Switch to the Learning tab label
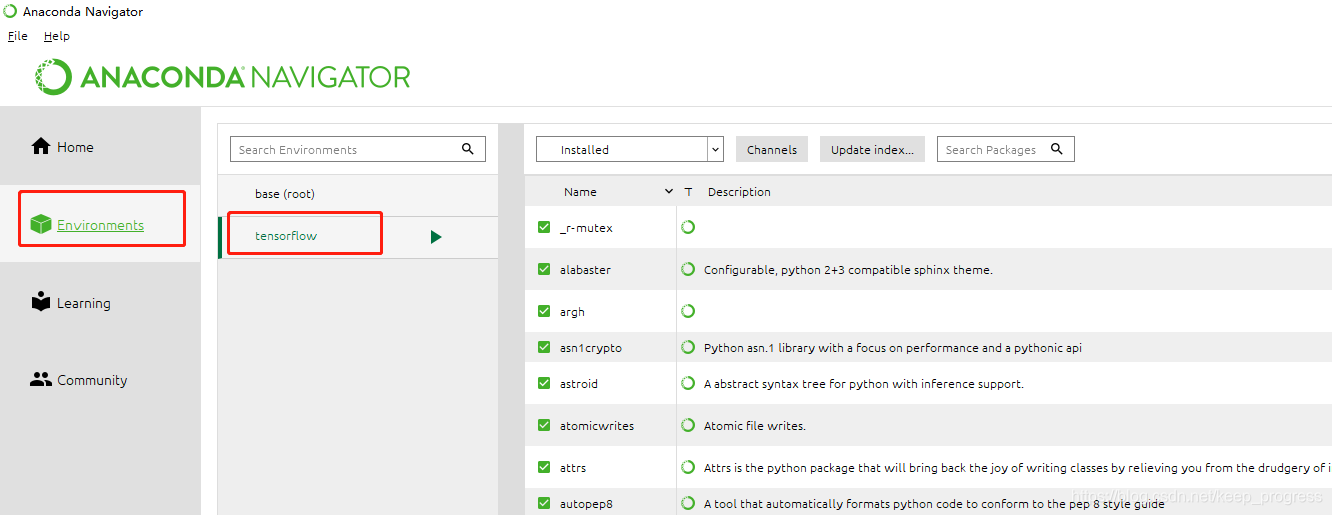This screenshot has width=1332, height=515. [x=84, y=303]
